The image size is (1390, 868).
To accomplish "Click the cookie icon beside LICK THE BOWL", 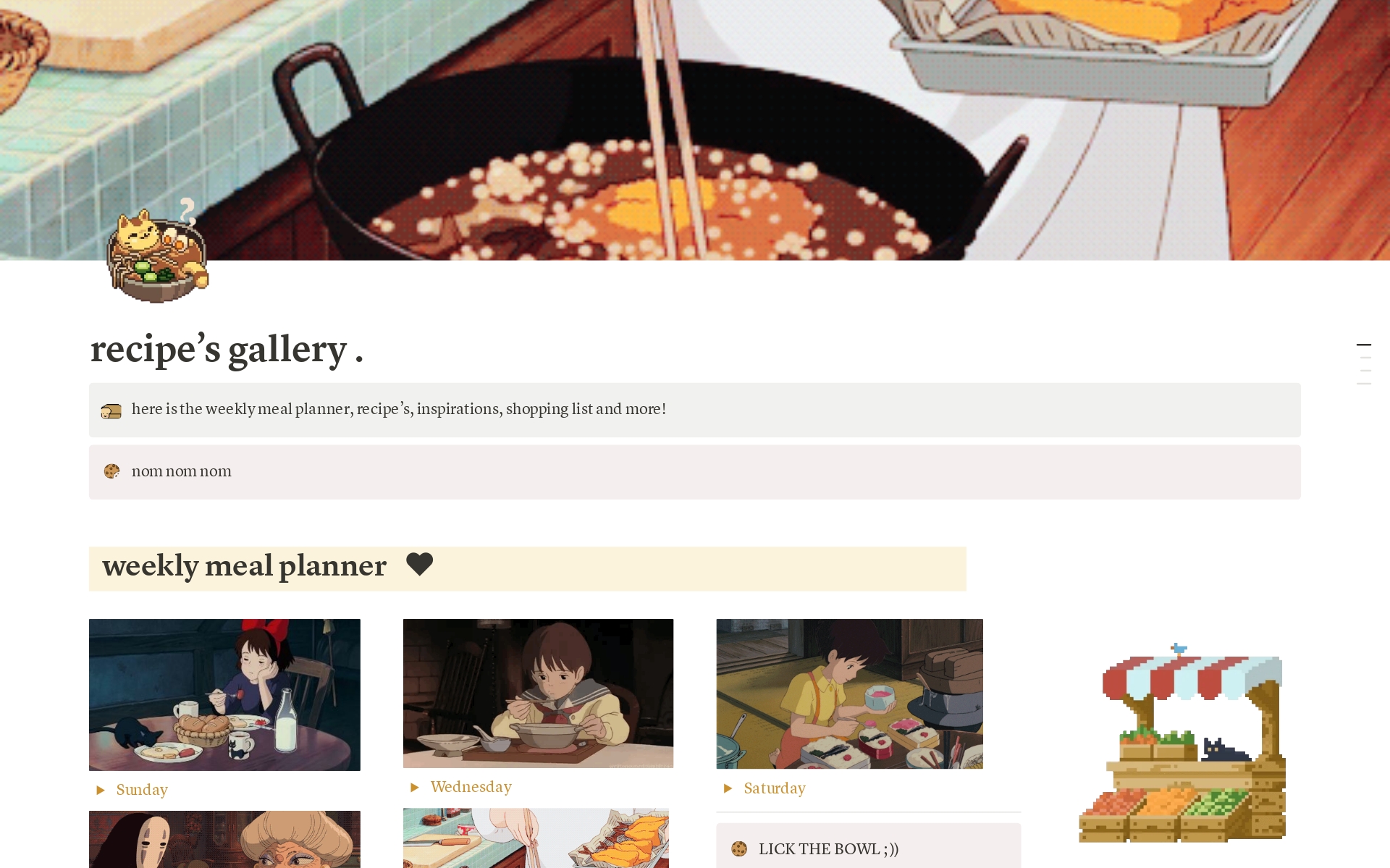I will (x=739, y=848).
